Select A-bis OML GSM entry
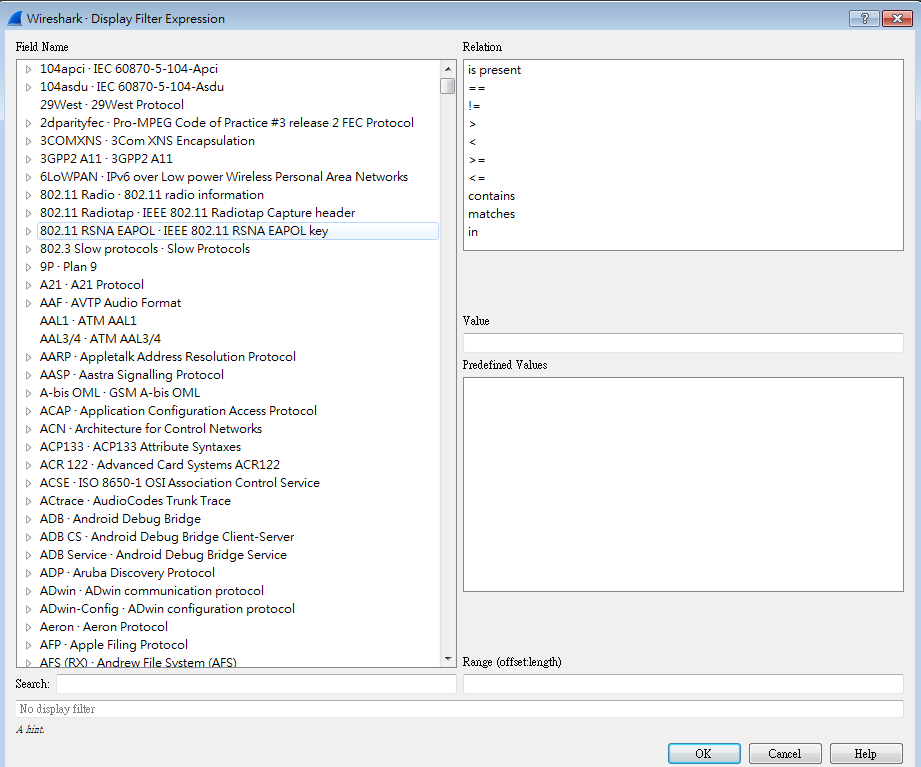 coord(120,393)
